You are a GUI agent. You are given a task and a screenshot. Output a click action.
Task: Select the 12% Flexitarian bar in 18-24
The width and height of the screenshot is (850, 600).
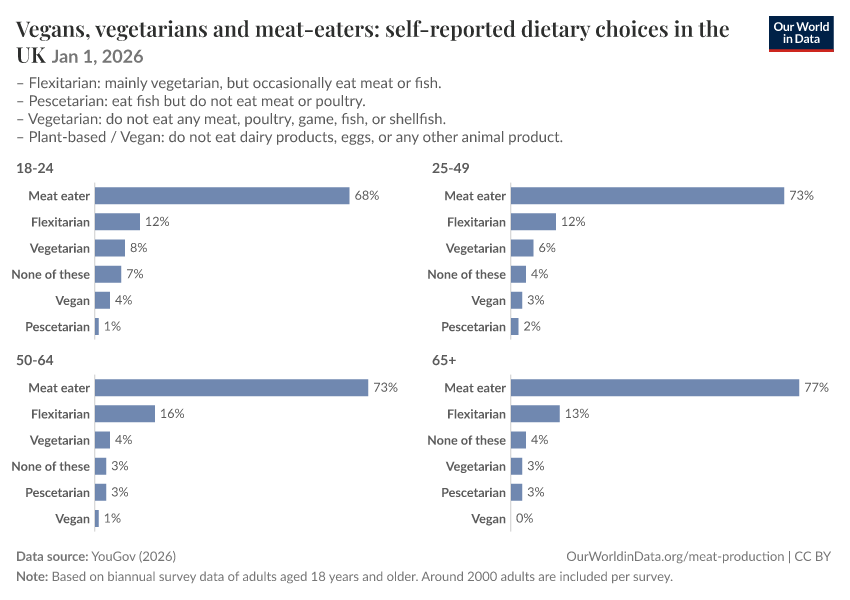[117, 222]
